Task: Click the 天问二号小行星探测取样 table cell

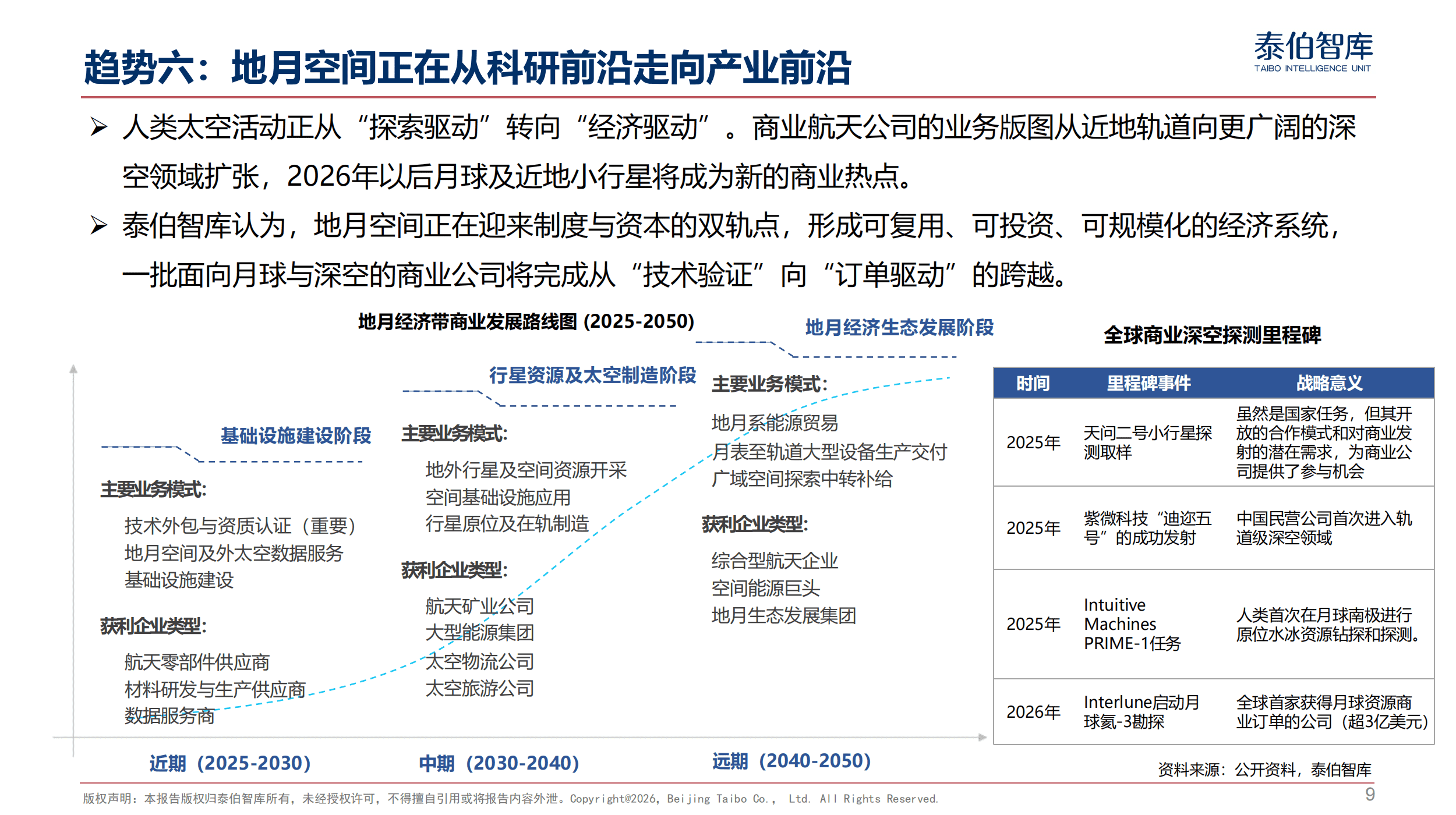Action: pyautogui.click(x=1147, y=442)
